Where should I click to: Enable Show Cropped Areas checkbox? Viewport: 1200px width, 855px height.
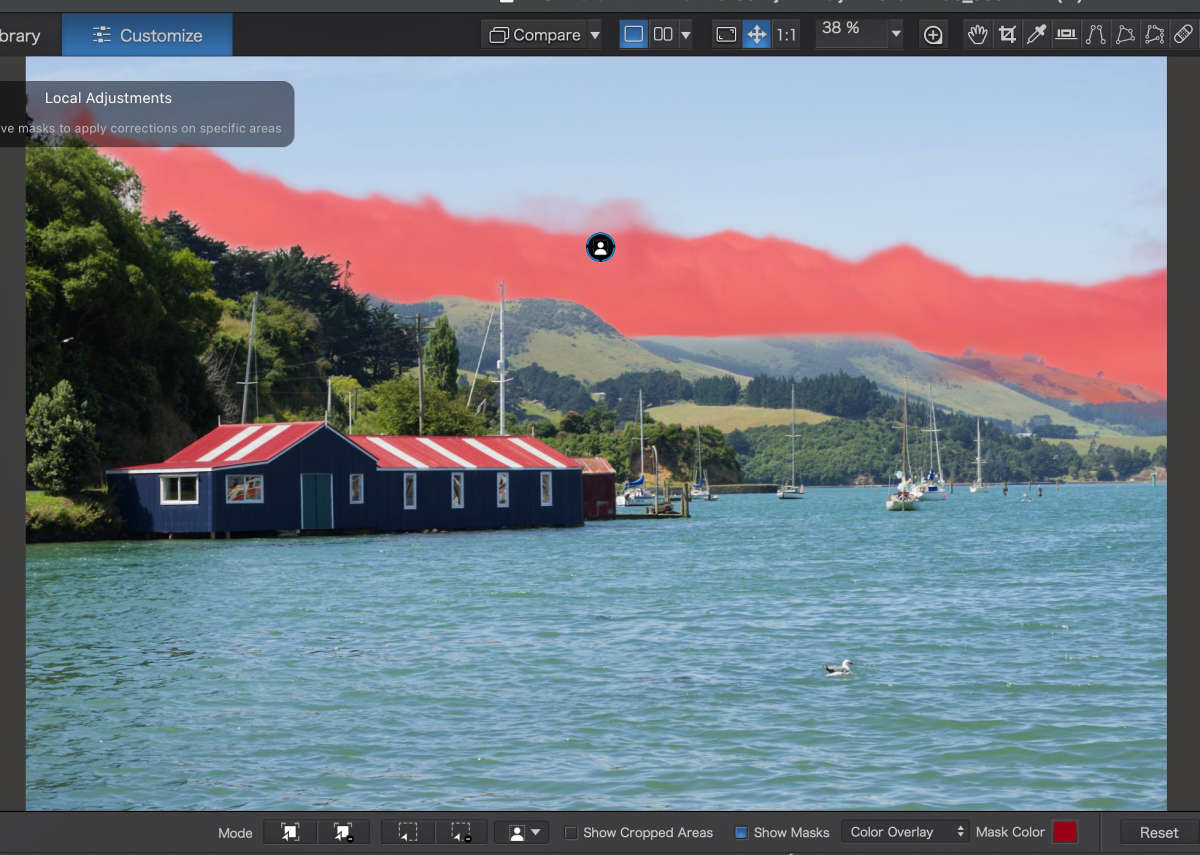[571, 832]
